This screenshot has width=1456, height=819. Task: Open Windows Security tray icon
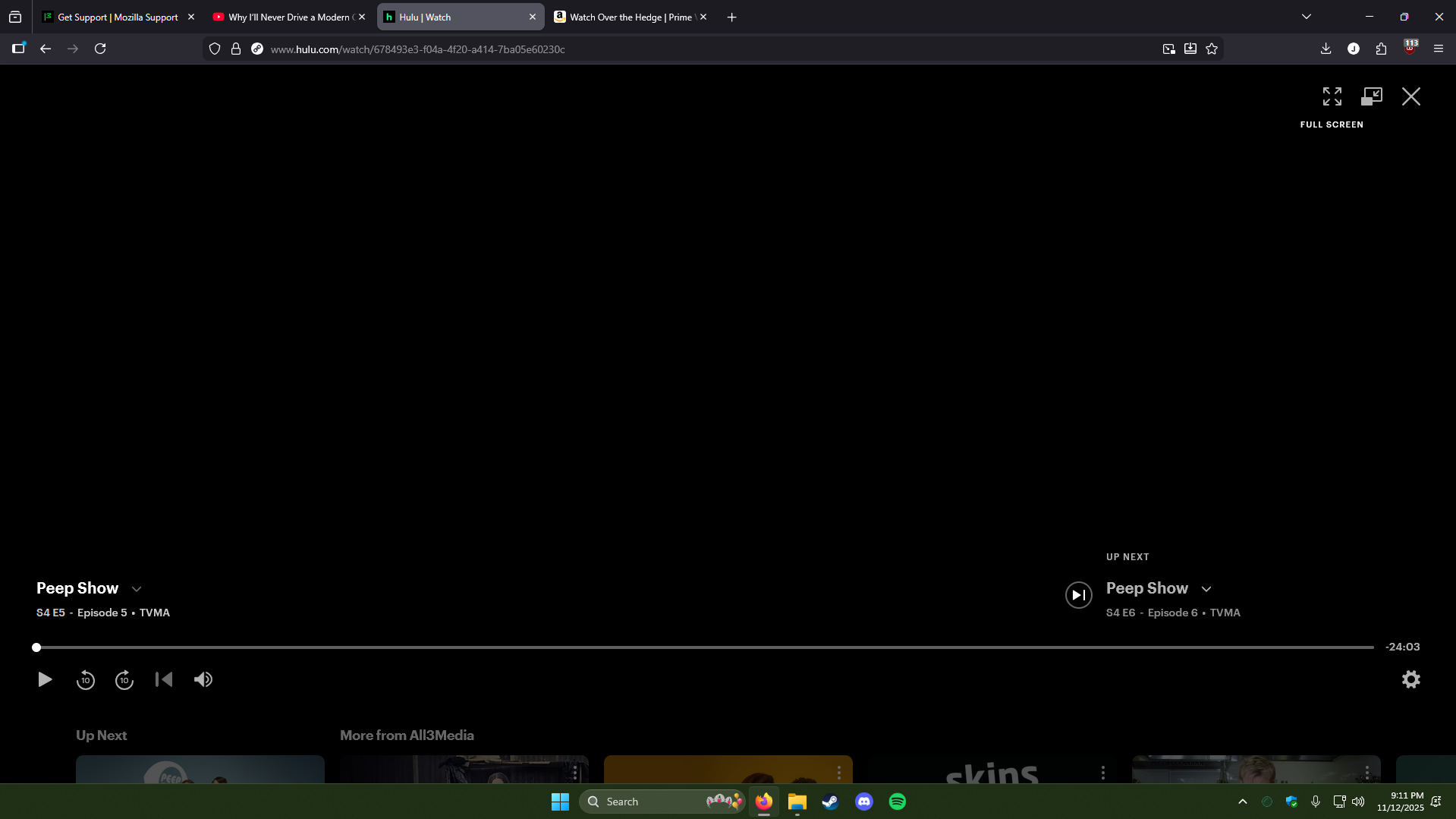tap(1291, 802)
